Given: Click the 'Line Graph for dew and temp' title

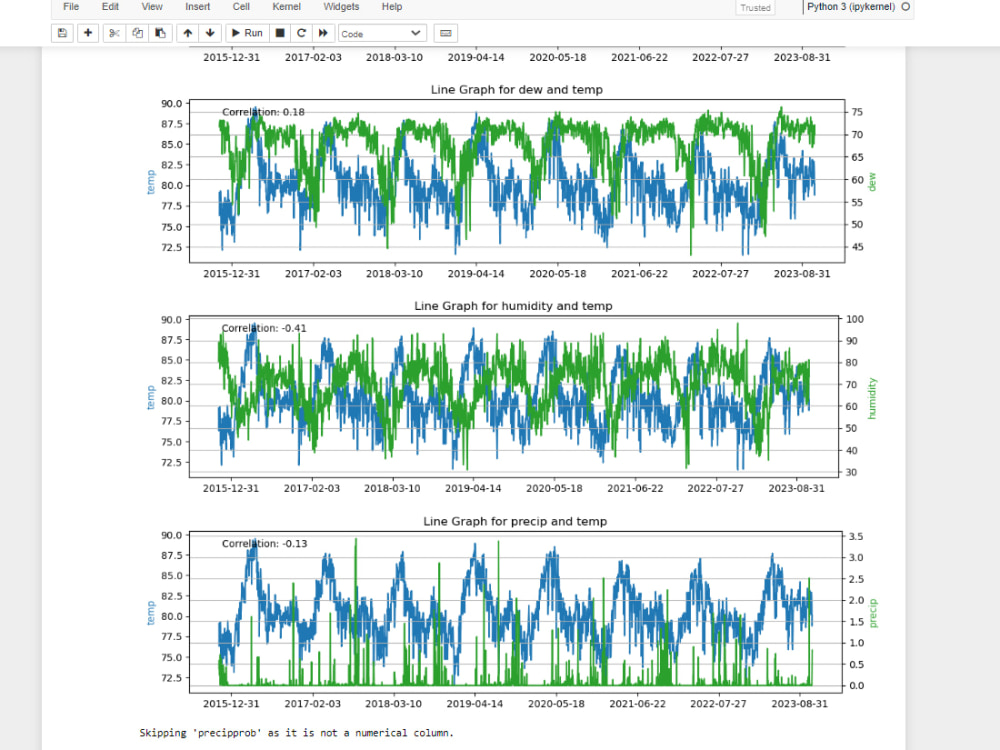Looking at the screenshot, I should click(517, 90).
